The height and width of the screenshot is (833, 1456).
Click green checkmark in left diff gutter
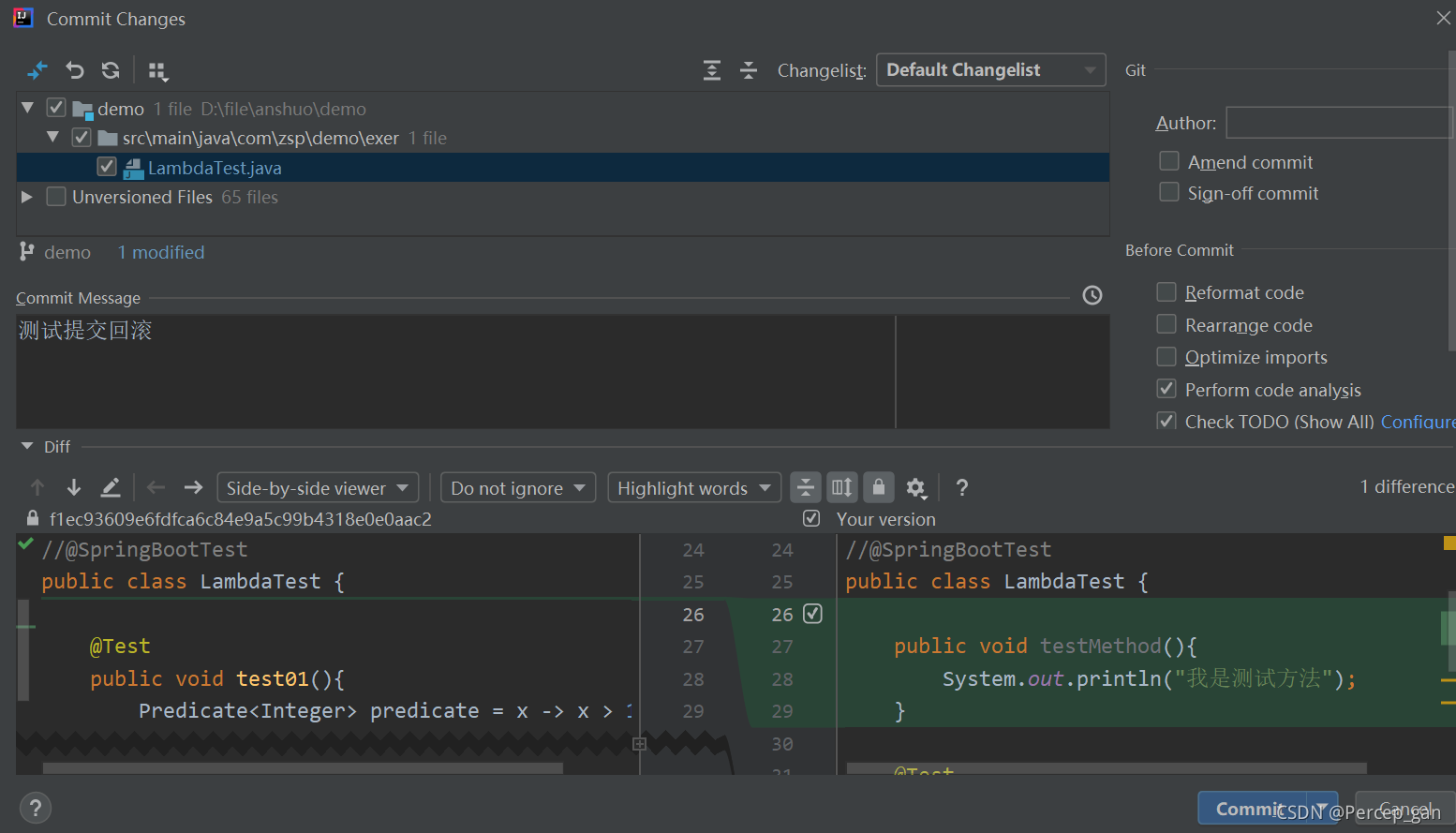[25, 543]
